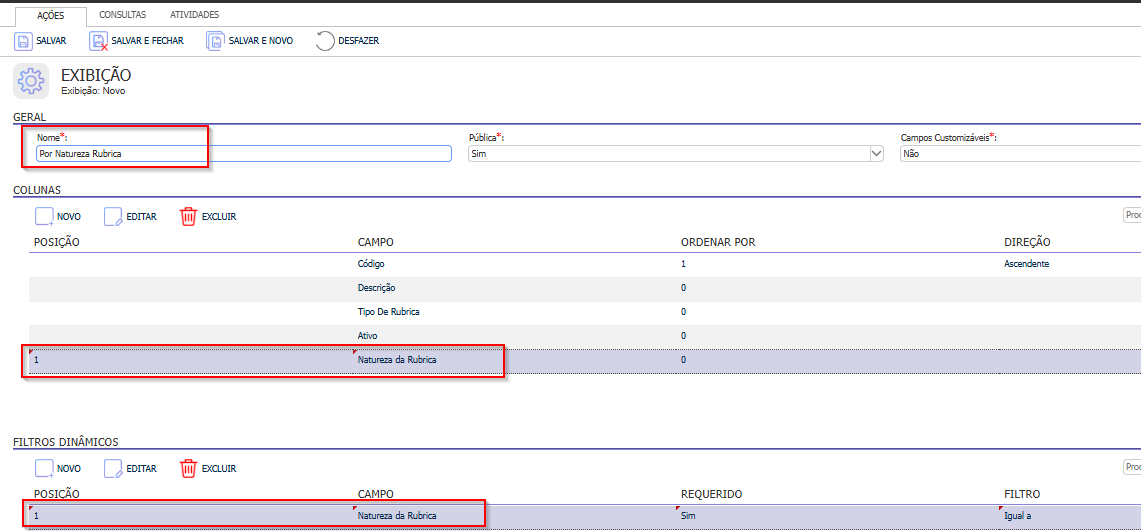
Task: Click the Desfazer undo icon
Action: click(325, 41)
